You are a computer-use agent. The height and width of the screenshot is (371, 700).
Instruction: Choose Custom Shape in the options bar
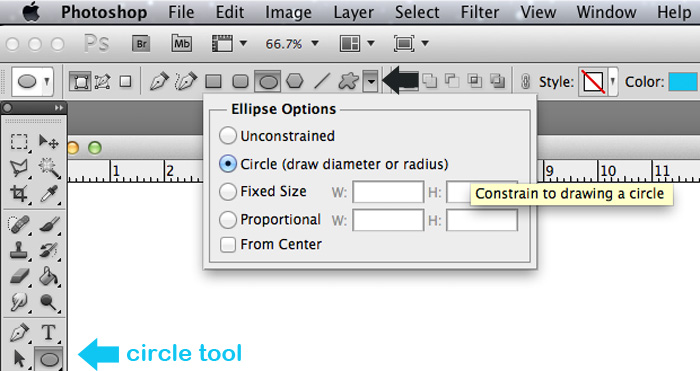tap(348, 82)
